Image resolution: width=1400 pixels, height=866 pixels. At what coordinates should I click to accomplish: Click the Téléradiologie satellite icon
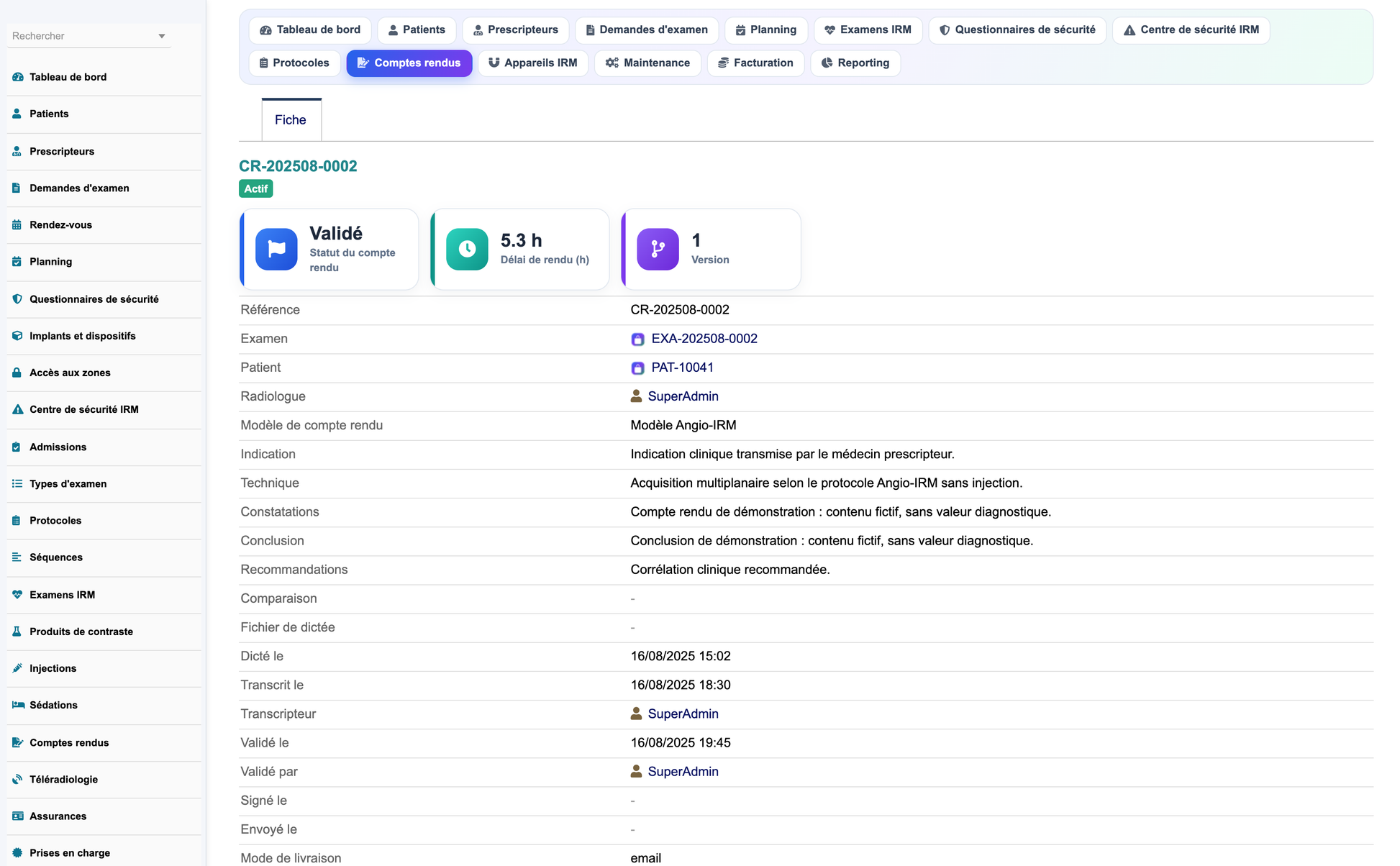[17, 779]
